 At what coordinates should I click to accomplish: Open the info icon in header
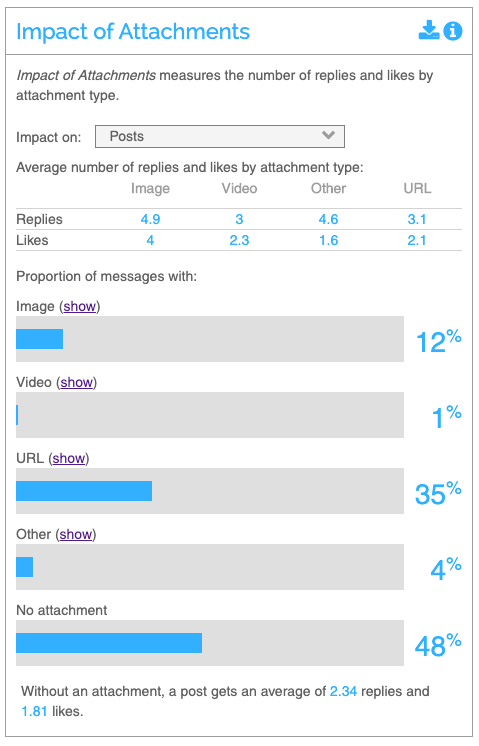click(453, 31)
